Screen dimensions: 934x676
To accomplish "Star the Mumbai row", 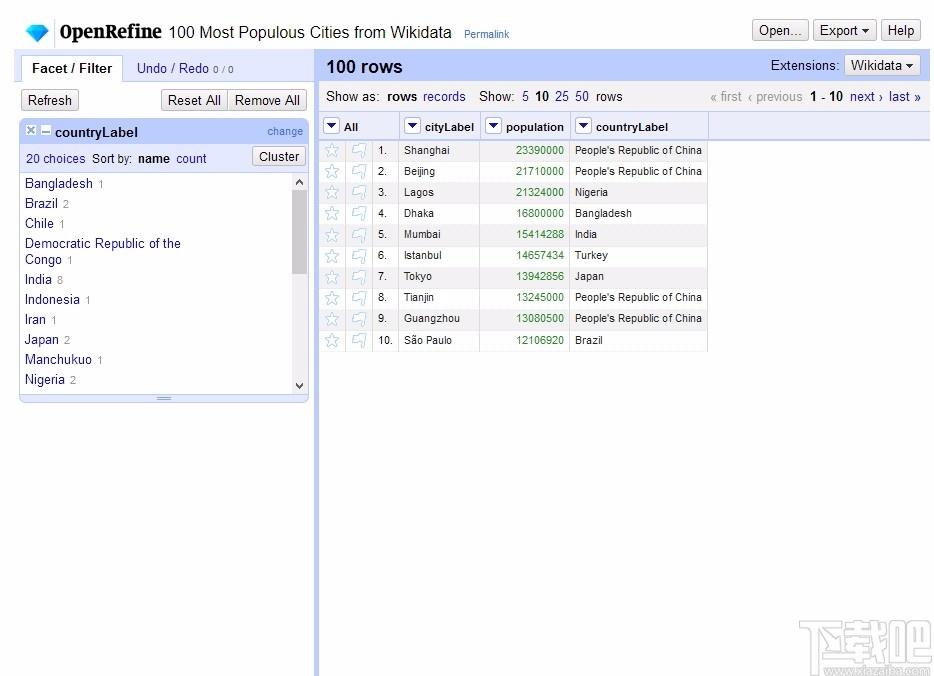I will tap(332, 235).
